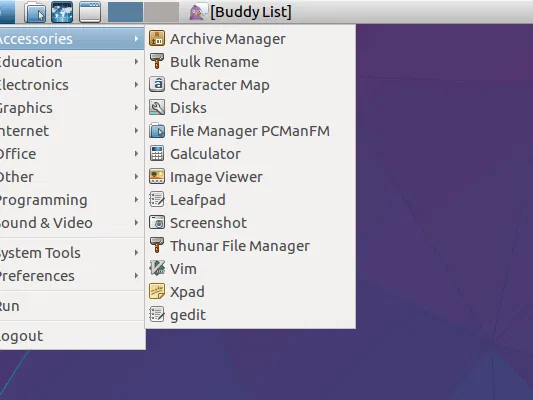Click the Pidgin icon in taskbar
This screenshot has width=533, height=400.
tap(198, 12)
